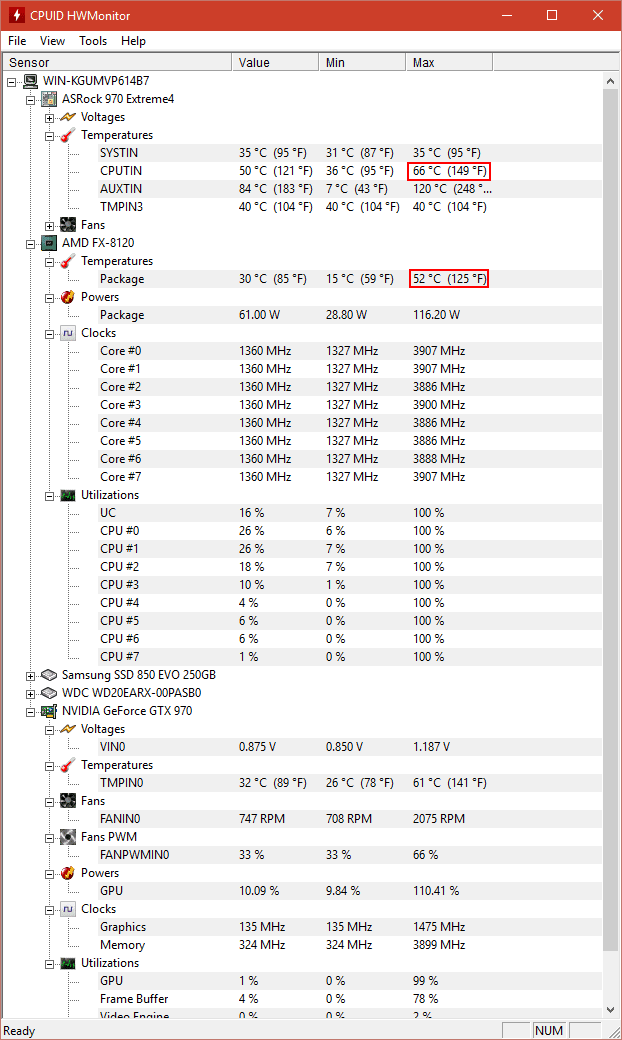Click the Max column header
The width and height of the screenshot is (622, 1040).
tap(450, 62)
